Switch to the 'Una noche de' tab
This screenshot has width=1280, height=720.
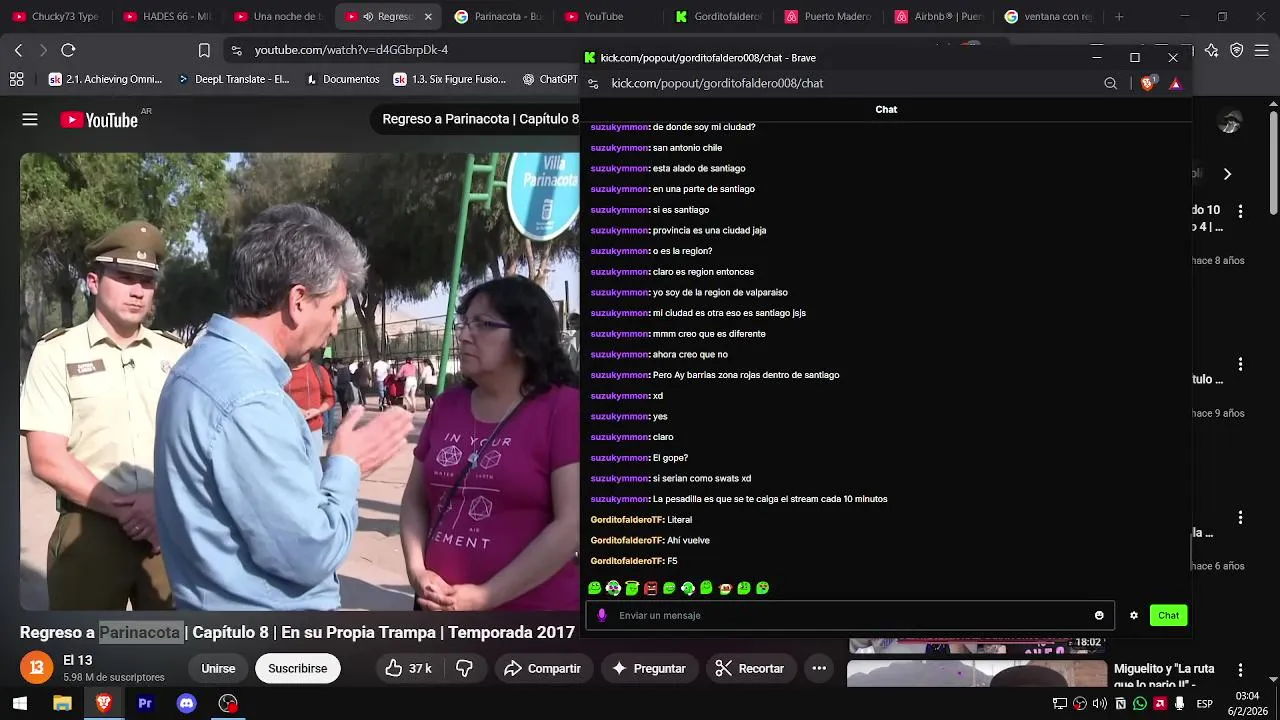click(x=278, y=17)
